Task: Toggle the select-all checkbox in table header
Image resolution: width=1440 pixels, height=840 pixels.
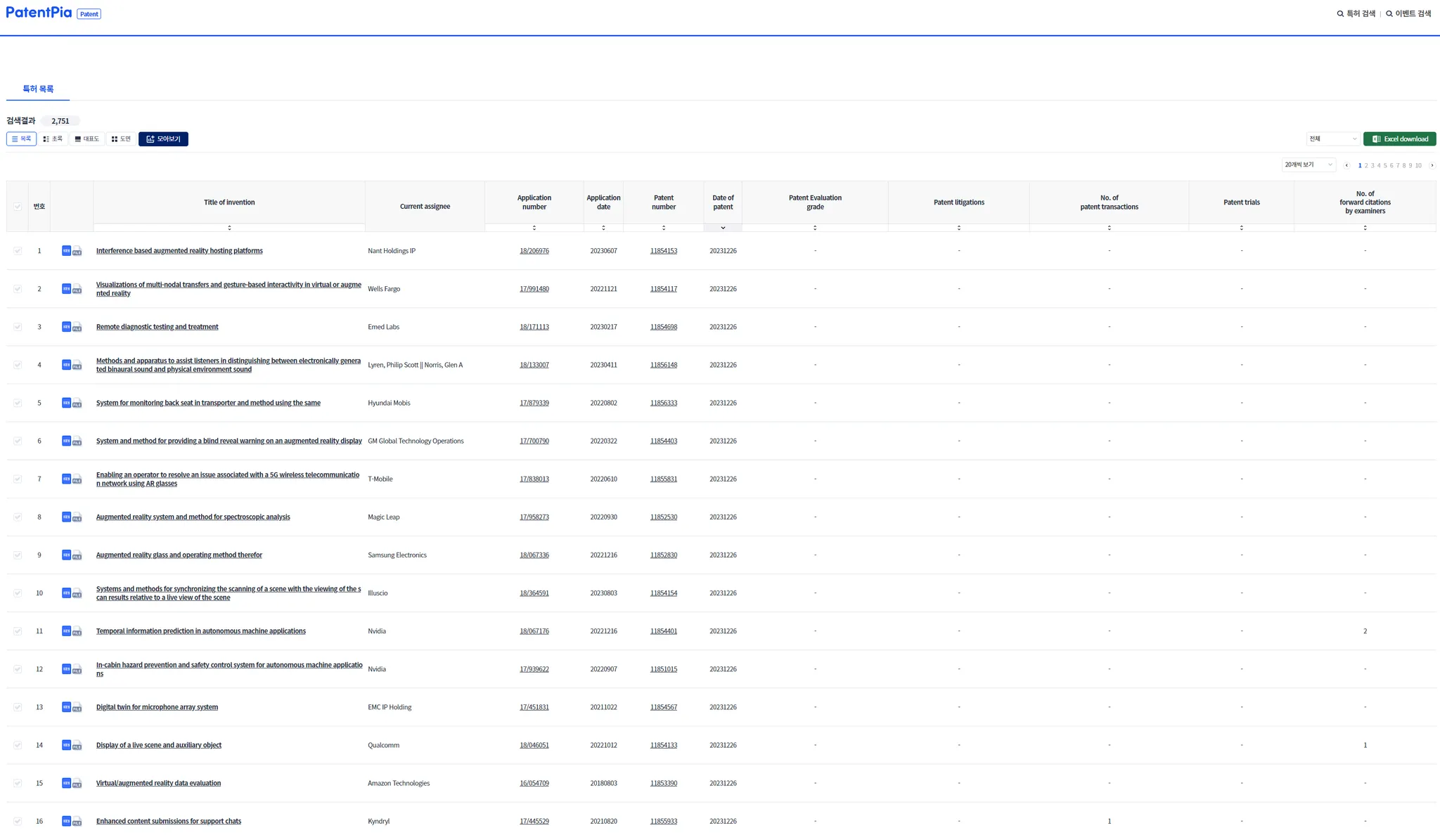Action: pyautogui.click(x=18, y=207)
